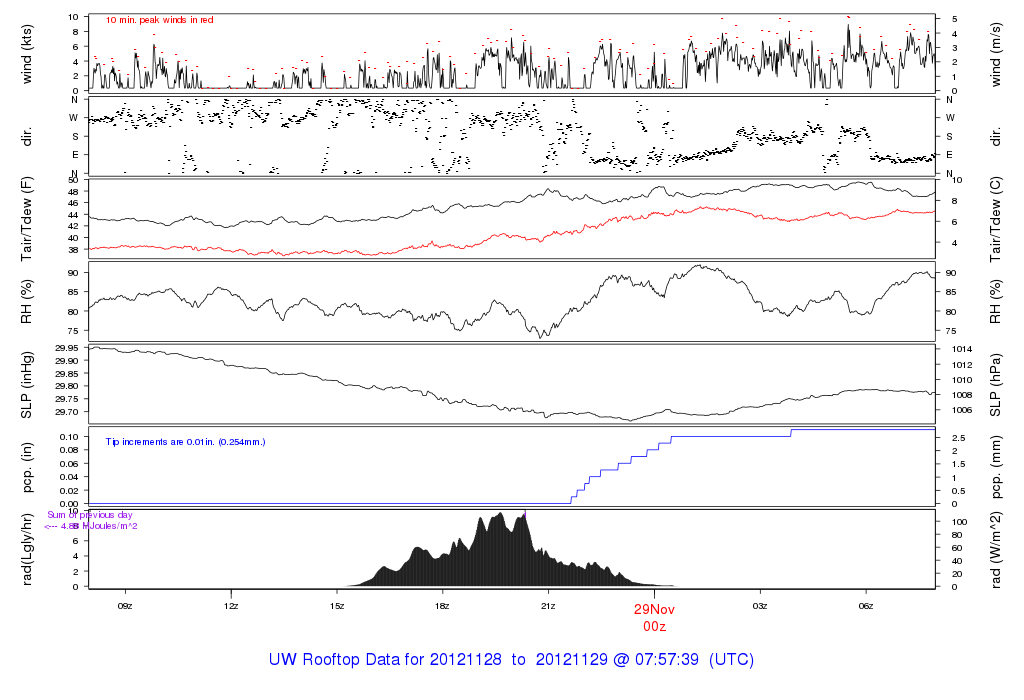This screenshot has height=700, width=1024.
Task: Click the 'rad (W/m^2)' right axis label
Action: pyautogui.click(x=998, y=550)
